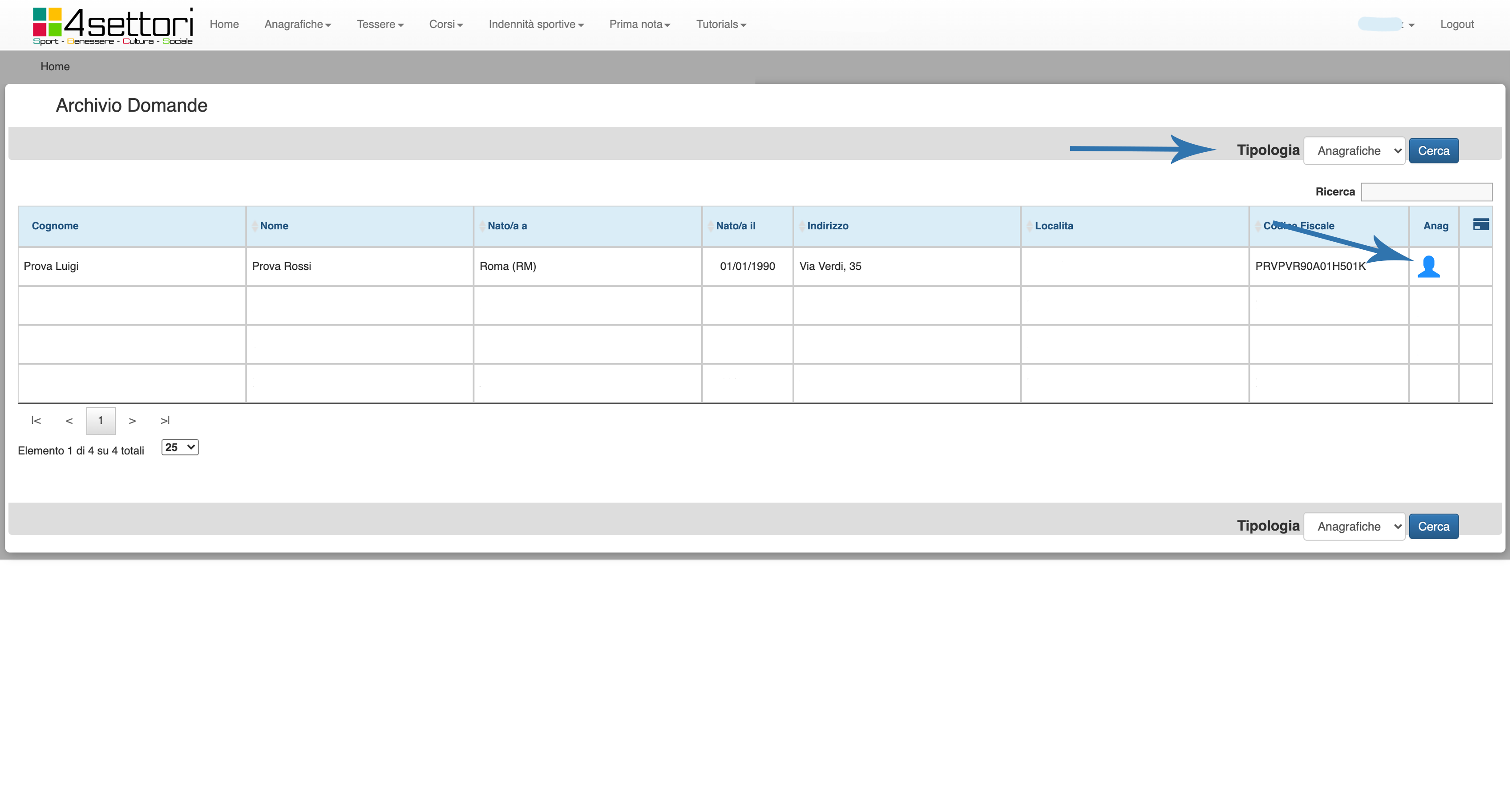
Task: Sort table by Nome column
Action: pyautogui.click(x=274, y=226)
